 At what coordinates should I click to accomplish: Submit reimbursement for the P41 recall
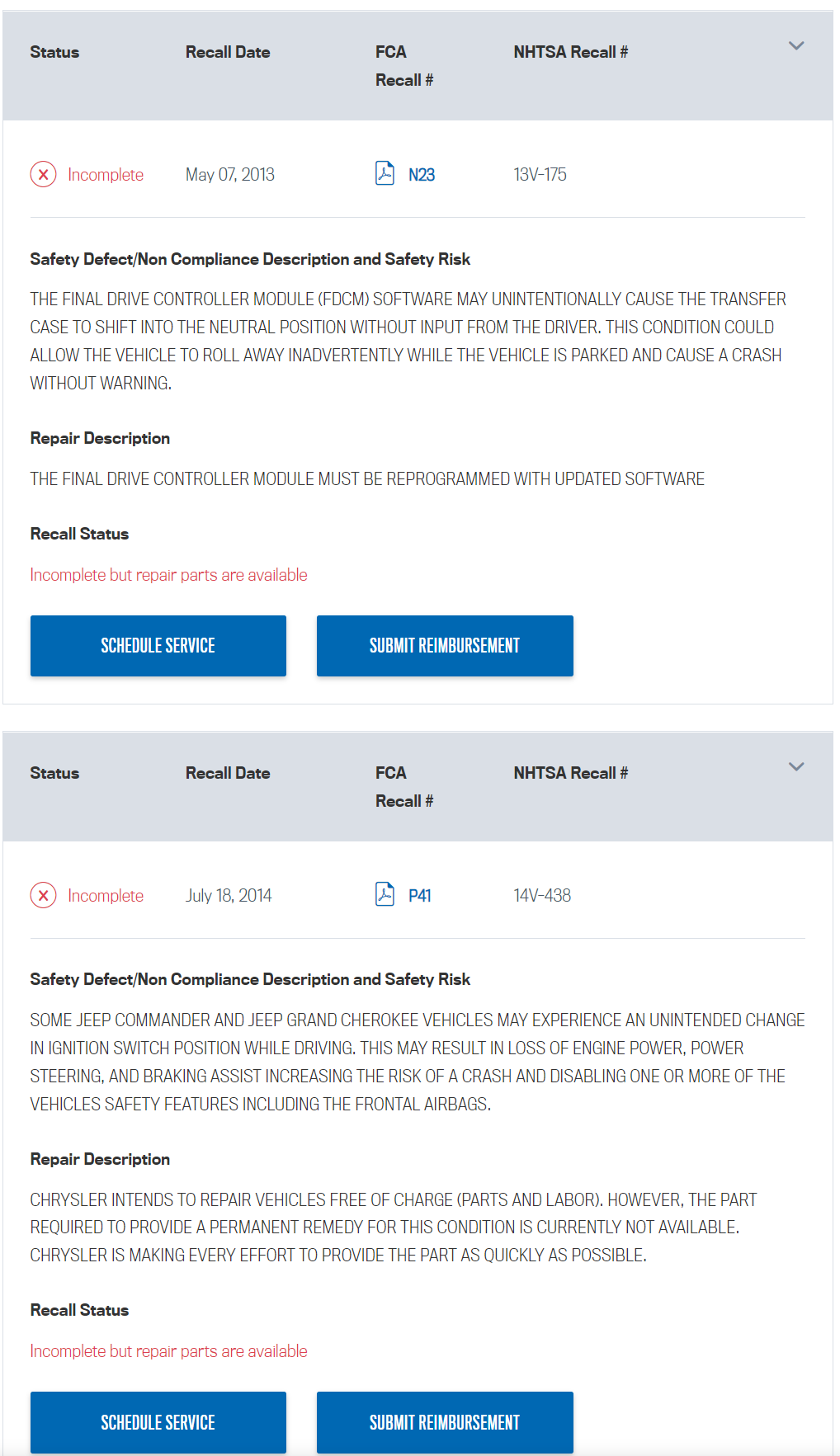coord(445,1422)
